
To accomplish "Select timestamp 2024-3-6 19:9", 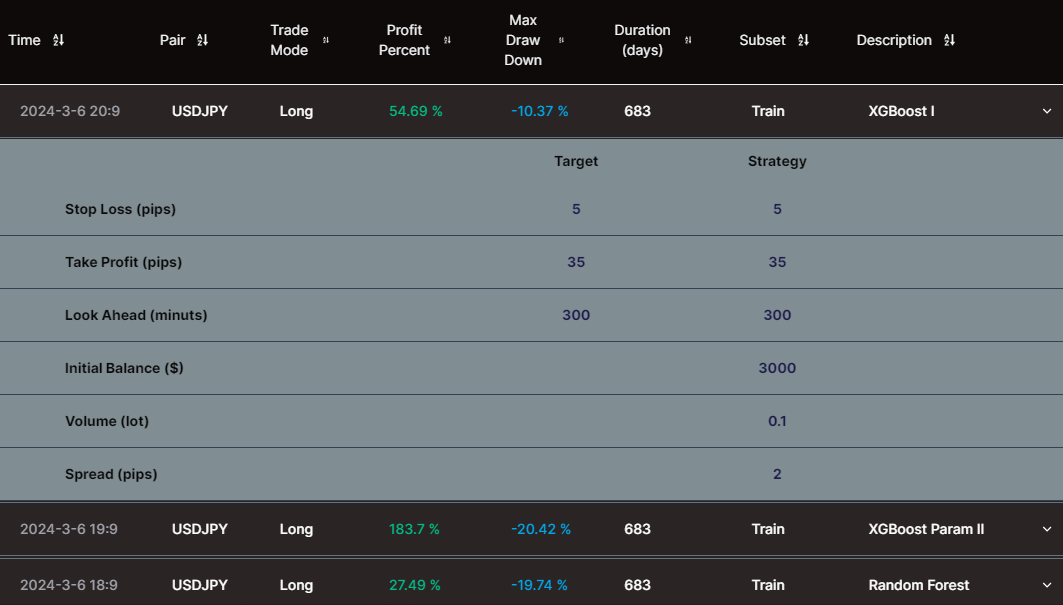I will point(68,529).
